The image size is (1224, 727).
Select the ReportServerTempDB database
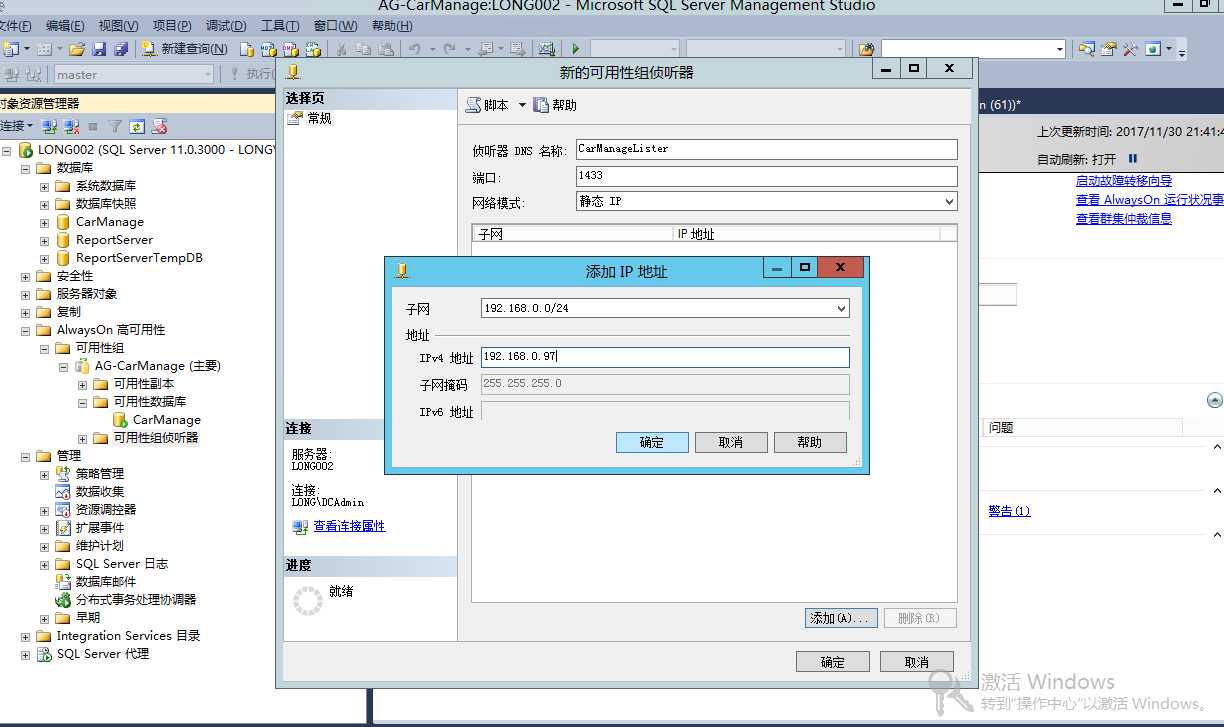coord(139,258)
